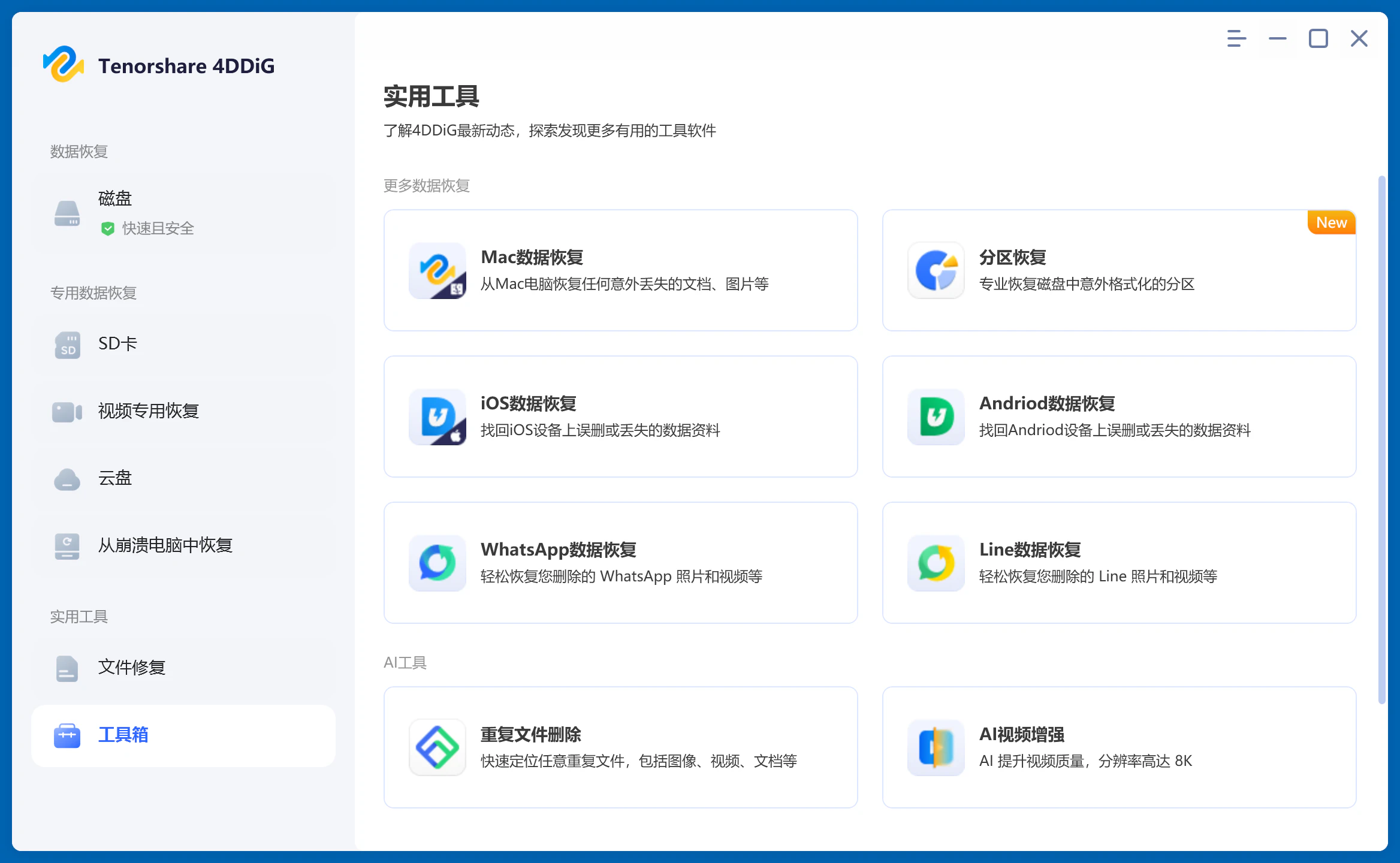Click the WhatsApp数据恢复 icon
1400x863 pixels.
tap(437, 563)
